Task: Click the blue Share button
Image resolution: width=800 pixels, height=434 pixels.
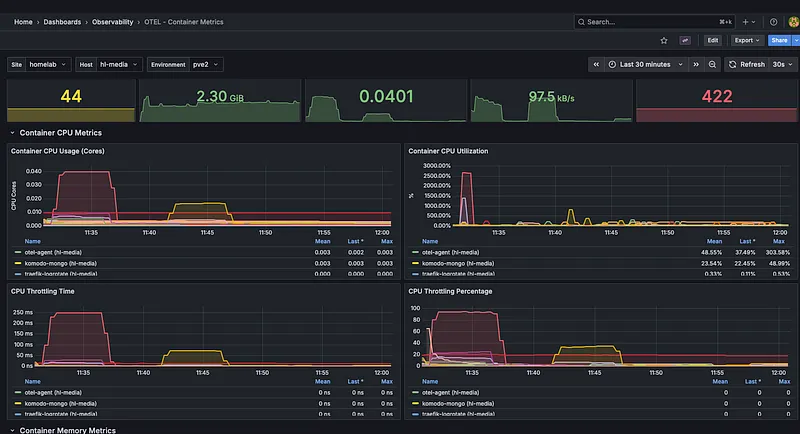Action: point(778,41)
